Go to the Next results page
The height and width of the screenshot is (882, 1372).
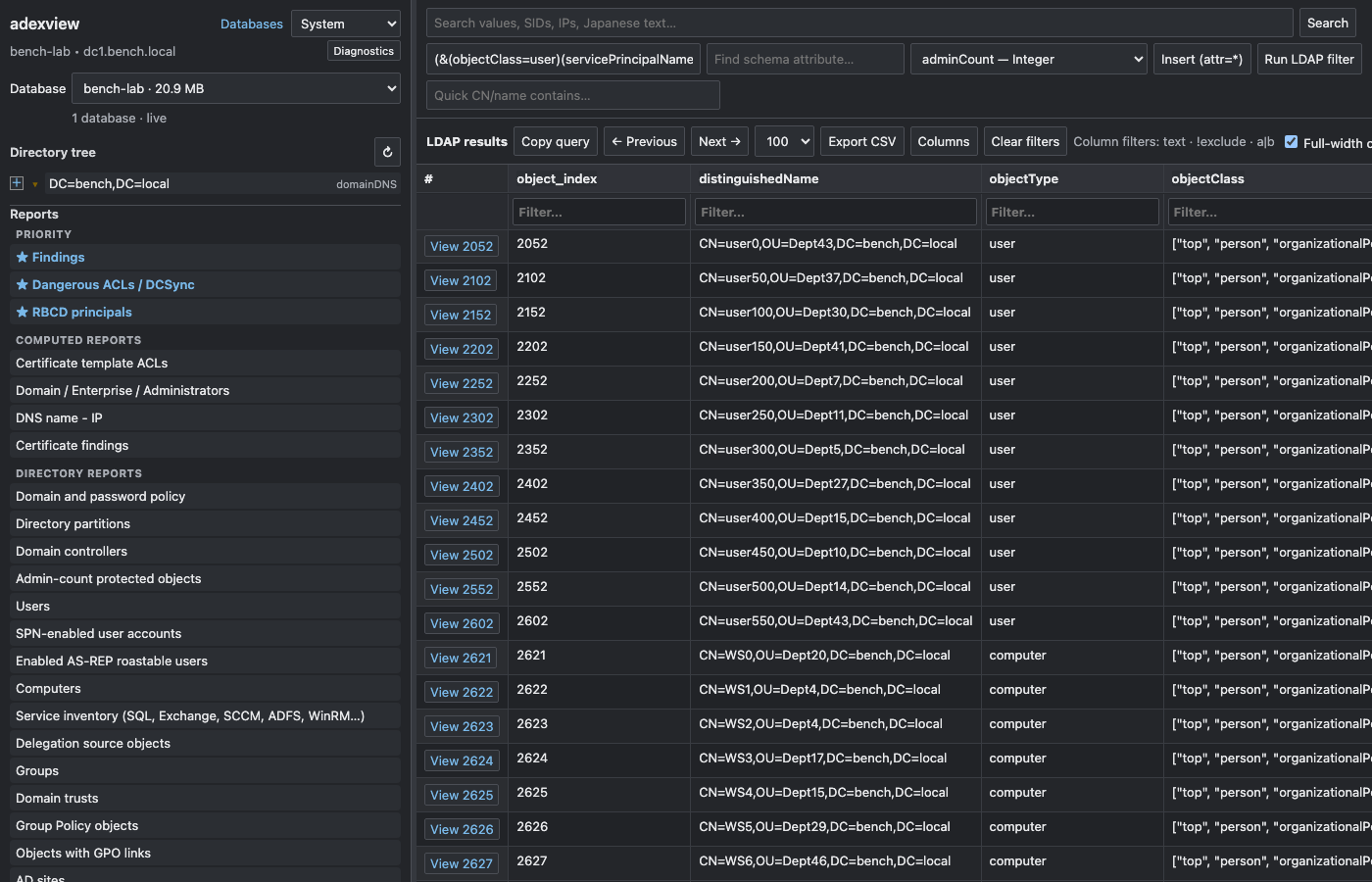(x=719, y=141)
